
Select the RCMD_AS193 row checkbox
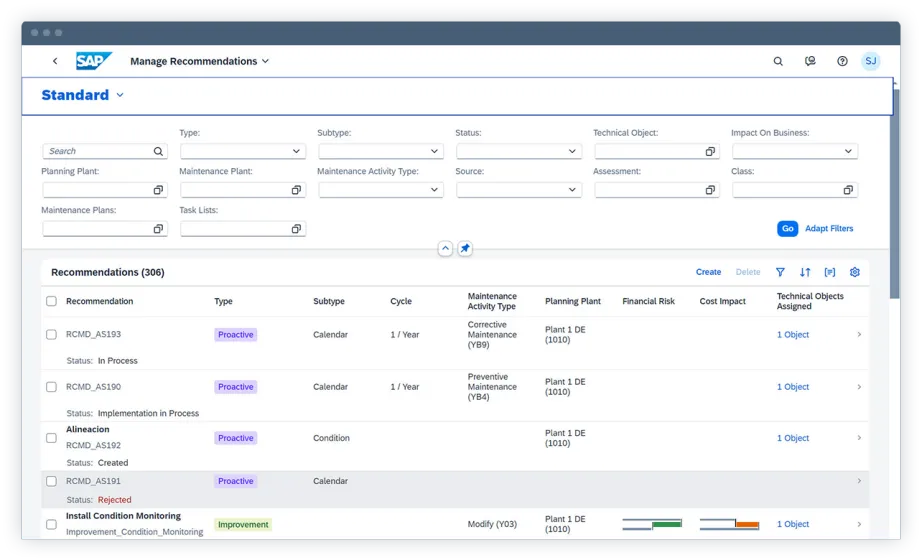point(51,334)
